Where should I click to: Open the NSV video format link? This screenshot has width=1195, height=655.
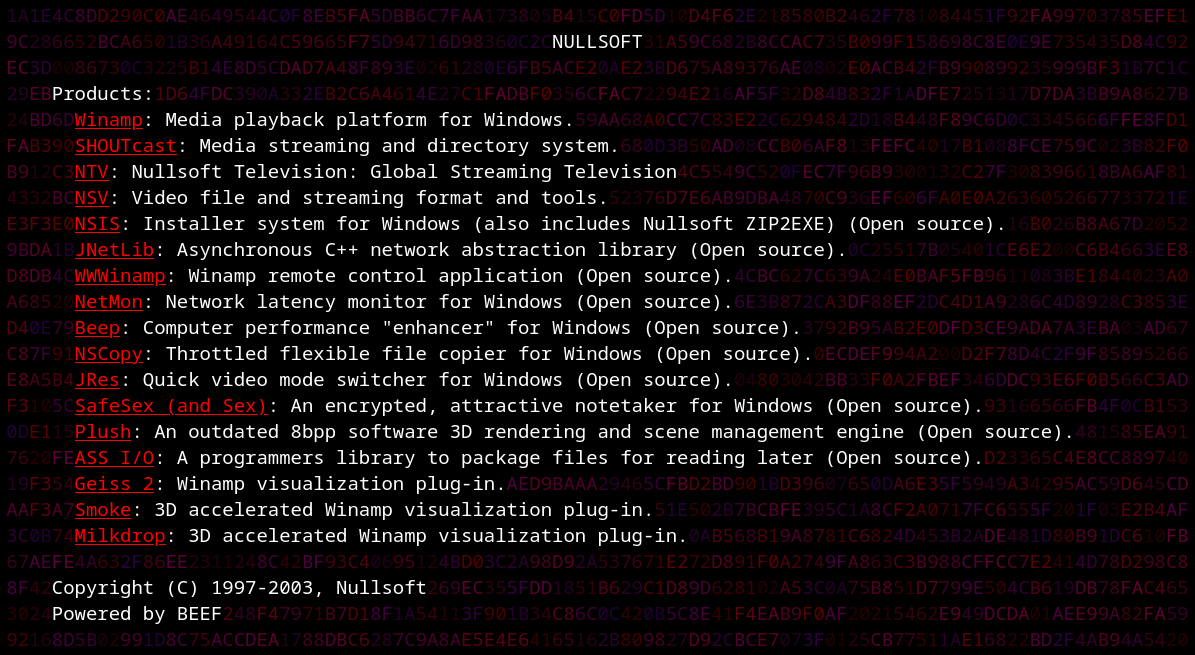coord(91,198)
